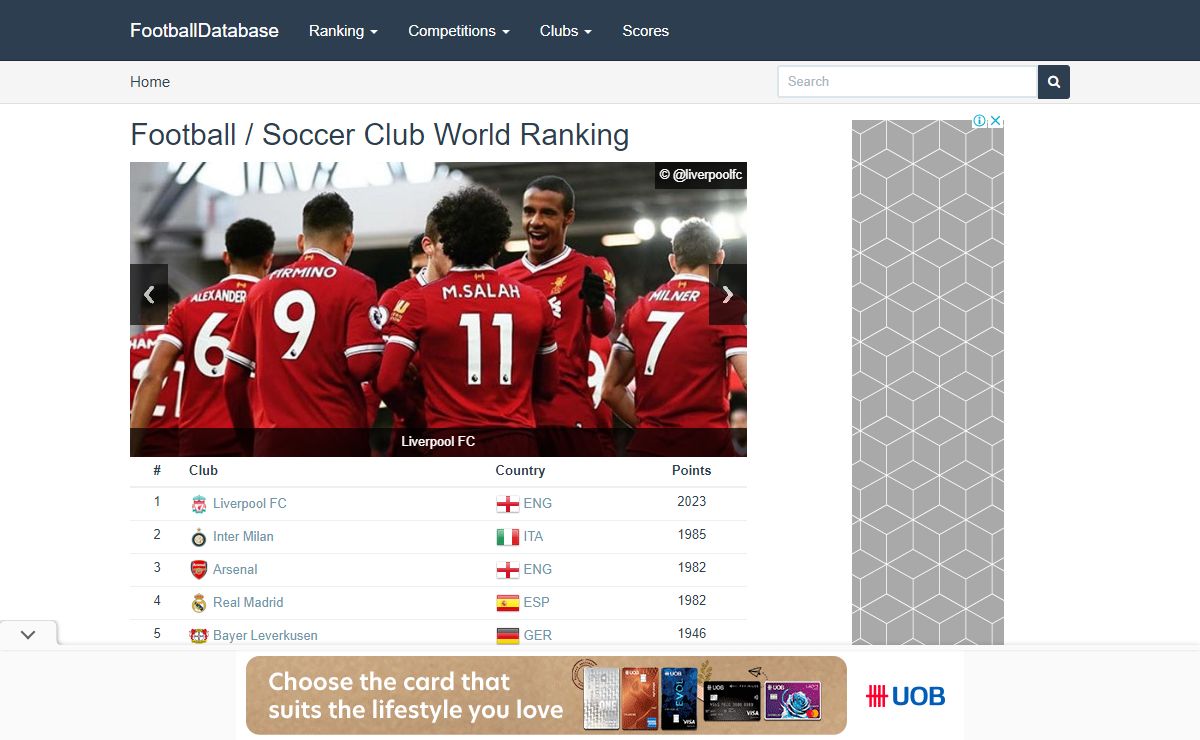This screenshot has width=1200, height=740.
Task: Click the Points column header
Action: pyautogui.click(x=692, y=470)
